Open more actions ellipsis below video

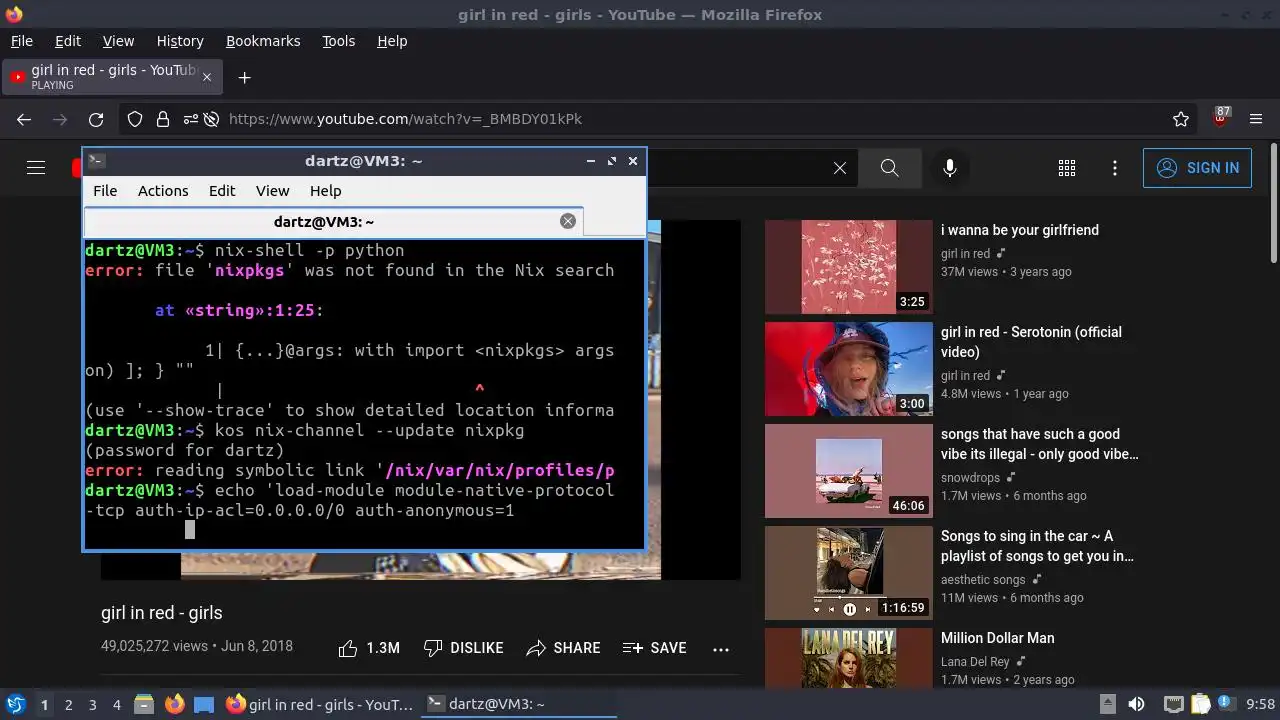pyautogui.click(x=721, y=649)
